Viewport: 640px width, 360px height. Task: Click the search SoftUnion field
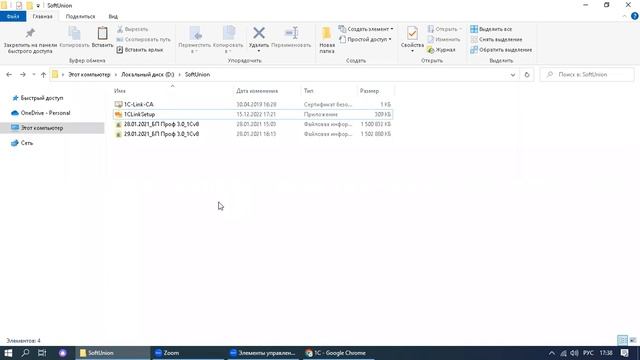(587, 75)
